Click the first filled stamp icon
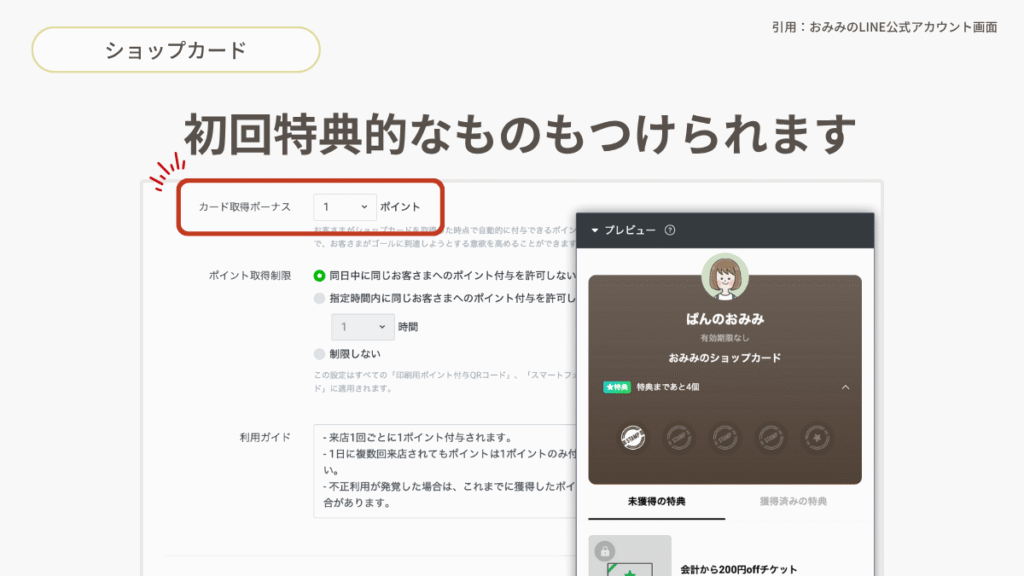1024x576 pixels. pyautogui.click(x=632, y=437)
